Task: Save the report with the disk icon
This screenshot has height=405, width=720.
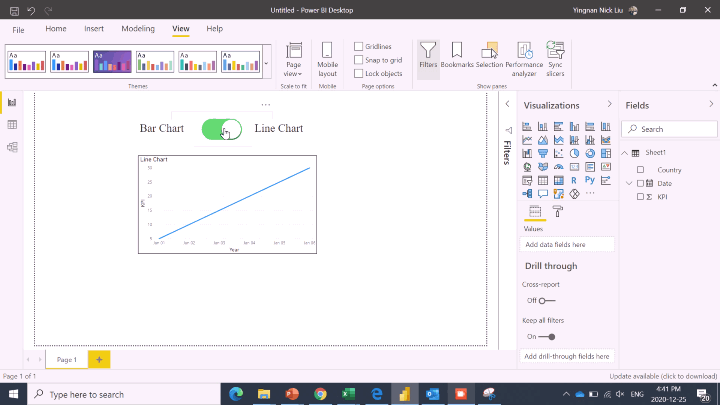Action: click(14, 11)
